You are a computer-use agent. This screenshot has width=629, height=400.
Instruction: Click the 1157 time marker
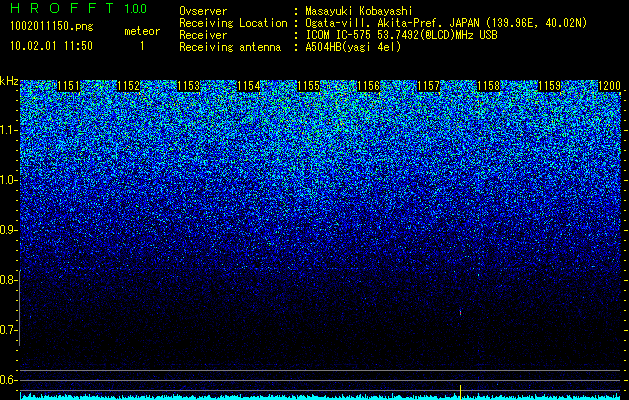(429, 86)
